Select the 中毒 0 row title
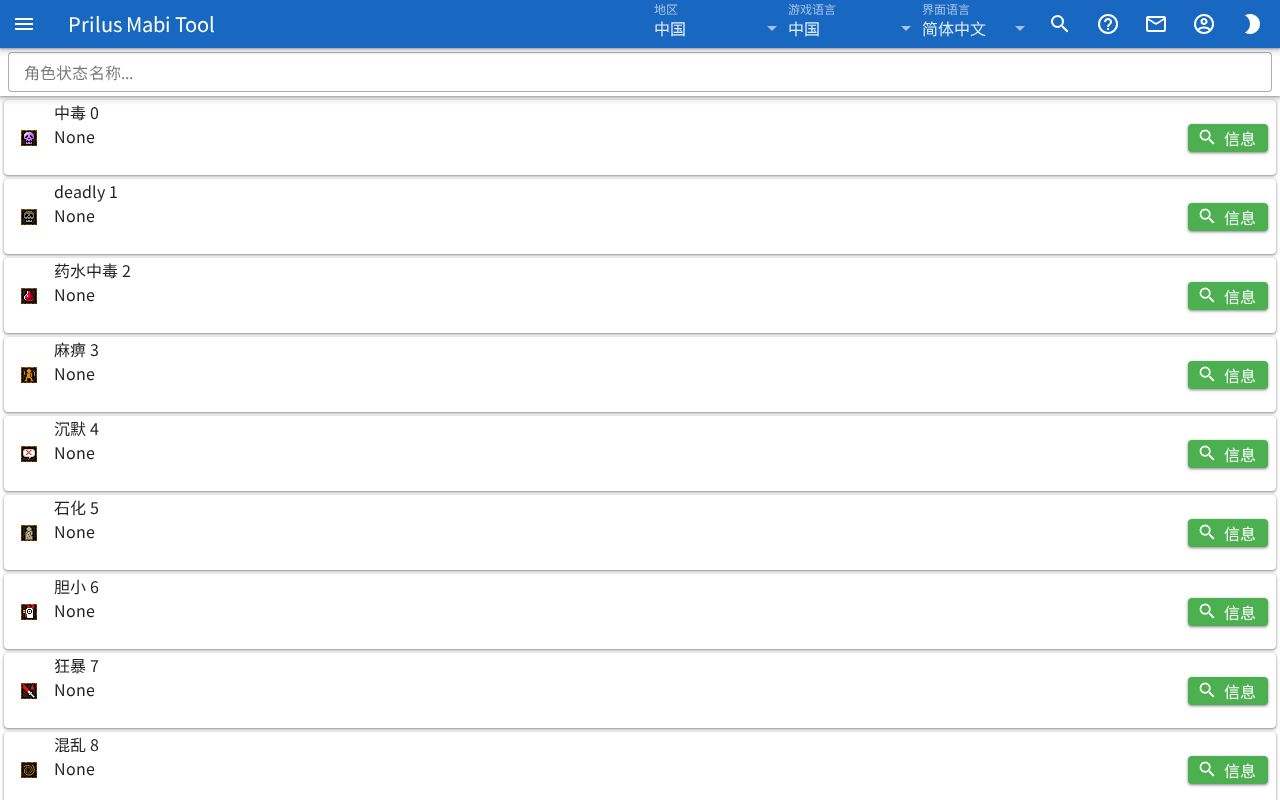 point(76,113)
